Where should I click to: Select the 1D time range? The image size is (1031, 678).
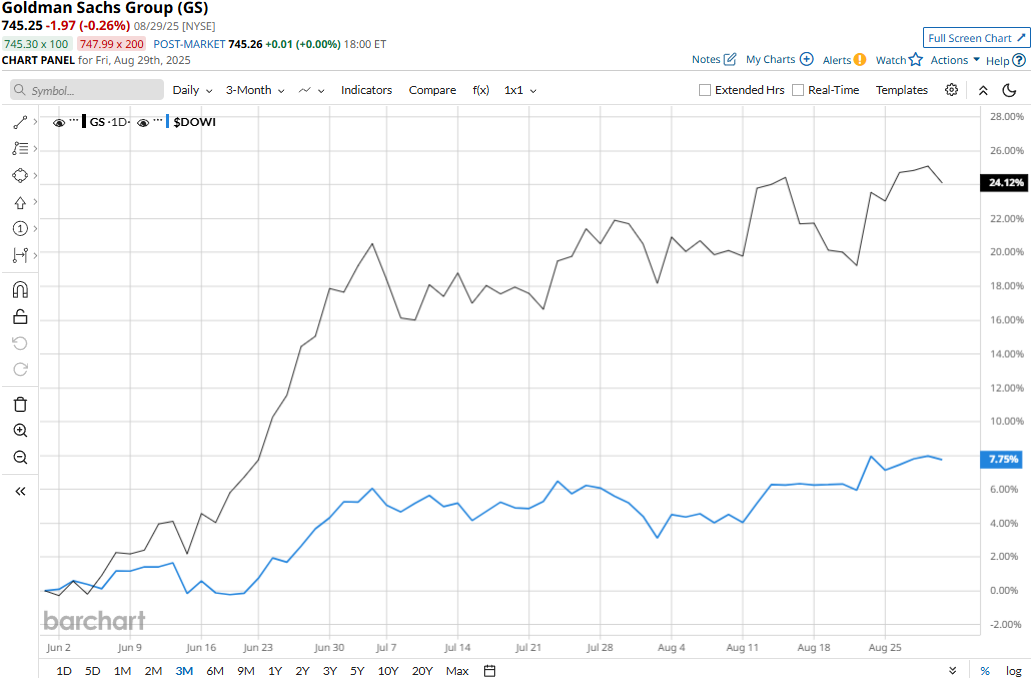pos(64,671)
